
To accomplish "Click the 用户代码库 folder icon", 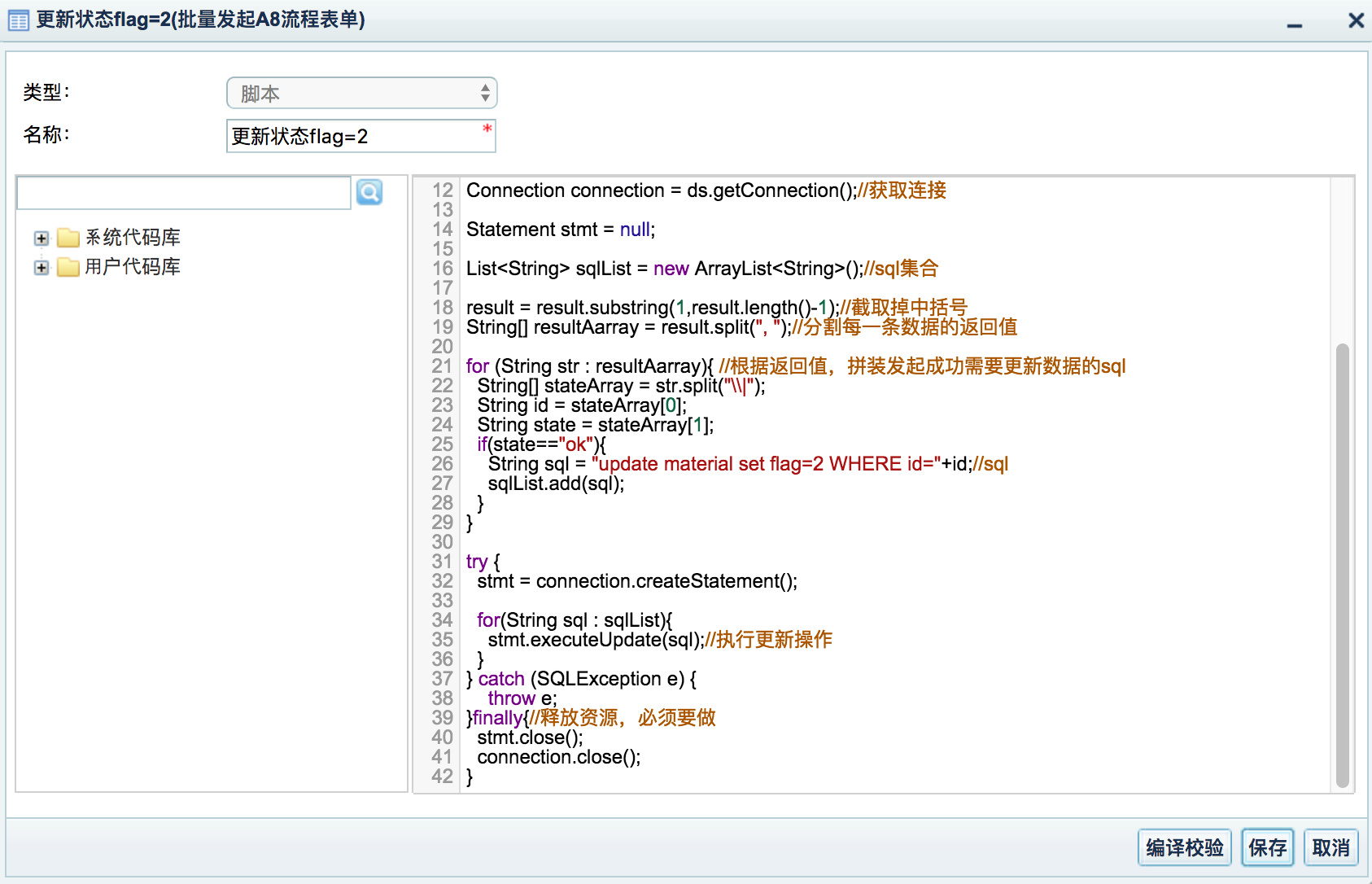I will [x=68, y=267].
